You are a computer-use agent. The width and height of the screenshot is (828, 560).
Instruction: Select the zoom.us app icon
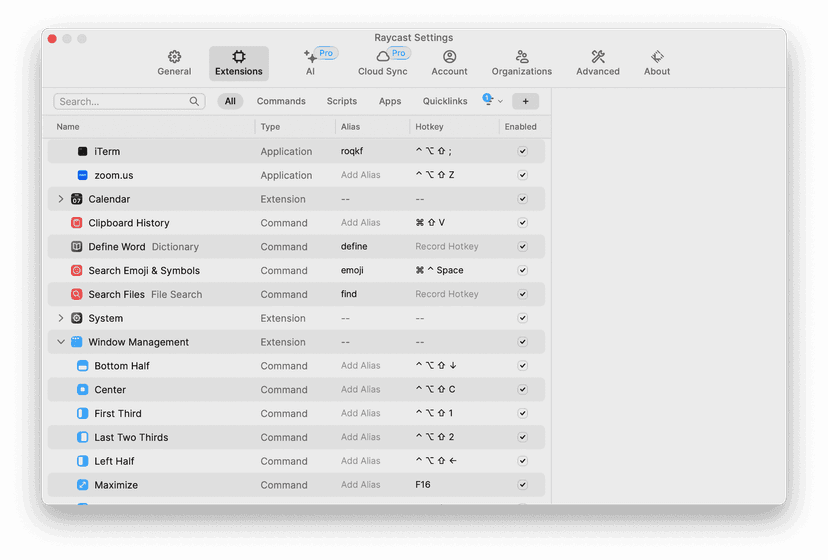click(83, 175)
